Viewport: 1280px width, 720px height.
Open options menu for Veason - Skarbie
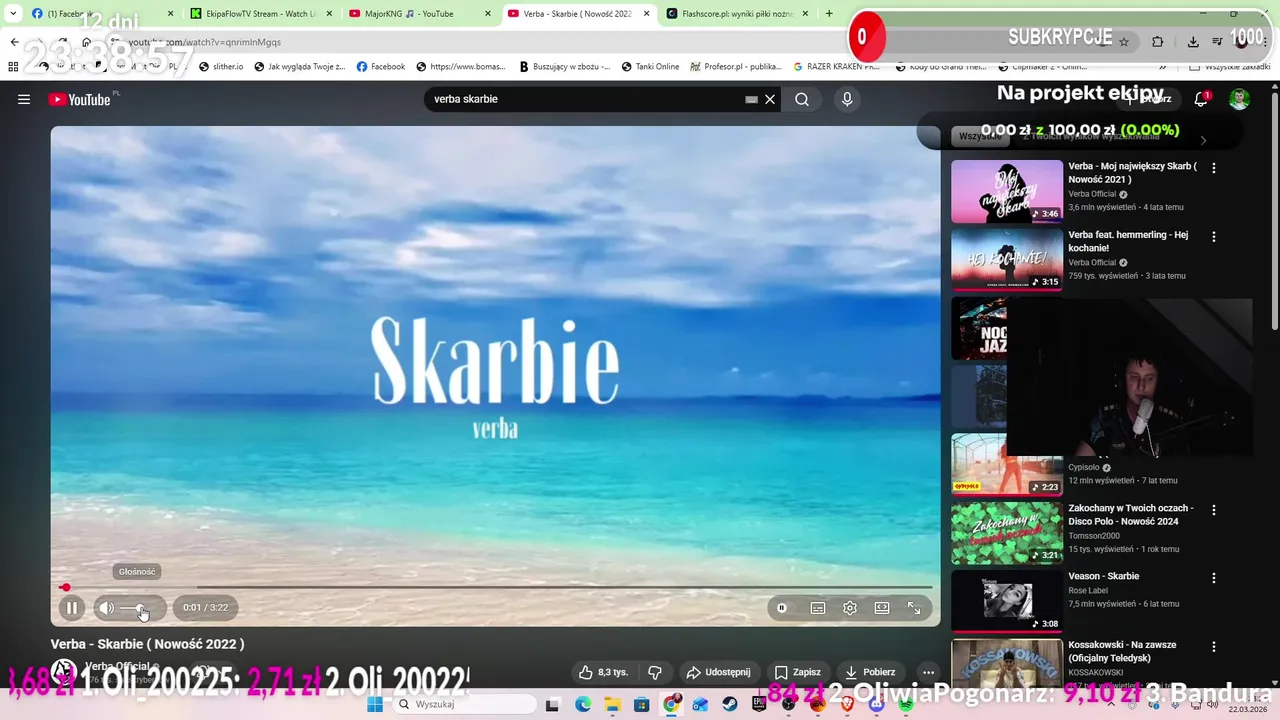(x=1214, y=578)
